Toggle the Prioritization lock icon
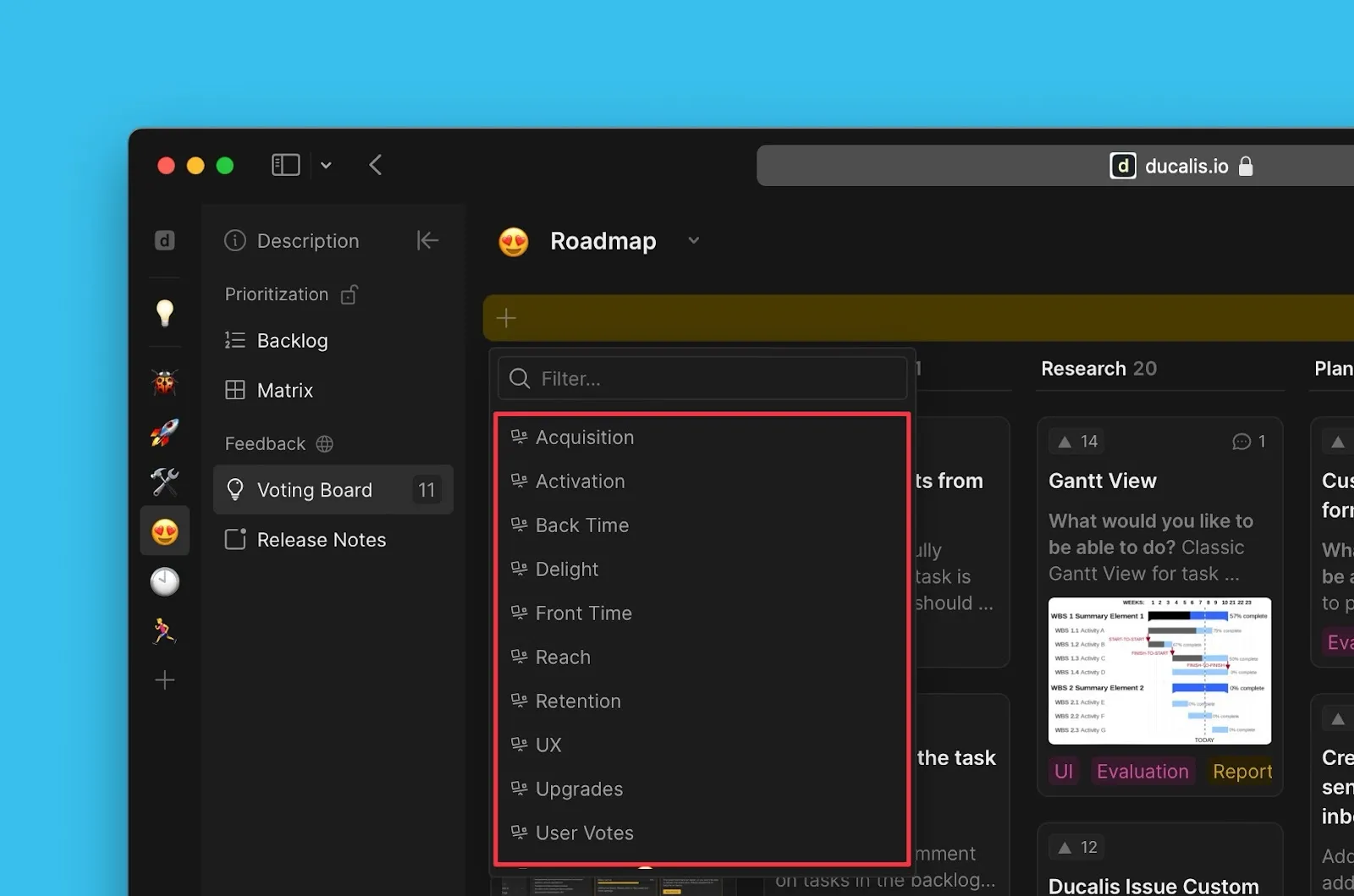This screenshot has width=1354, height=896. coord(349,294)
